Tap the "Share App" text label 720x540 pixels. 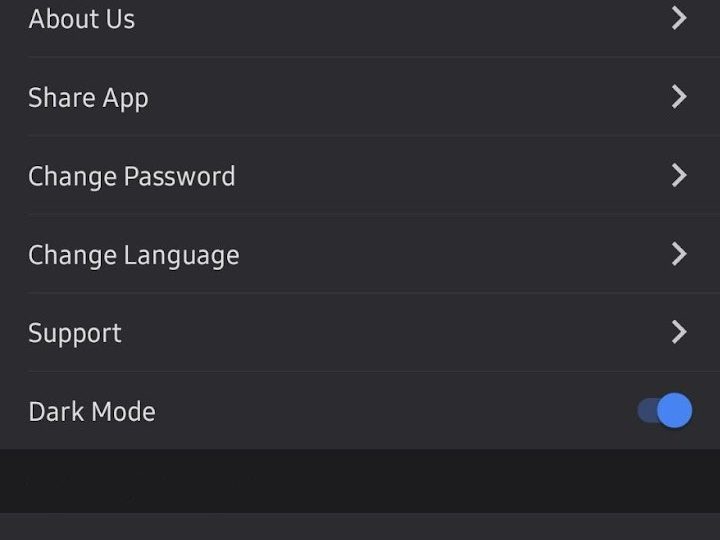click(88, 98)
